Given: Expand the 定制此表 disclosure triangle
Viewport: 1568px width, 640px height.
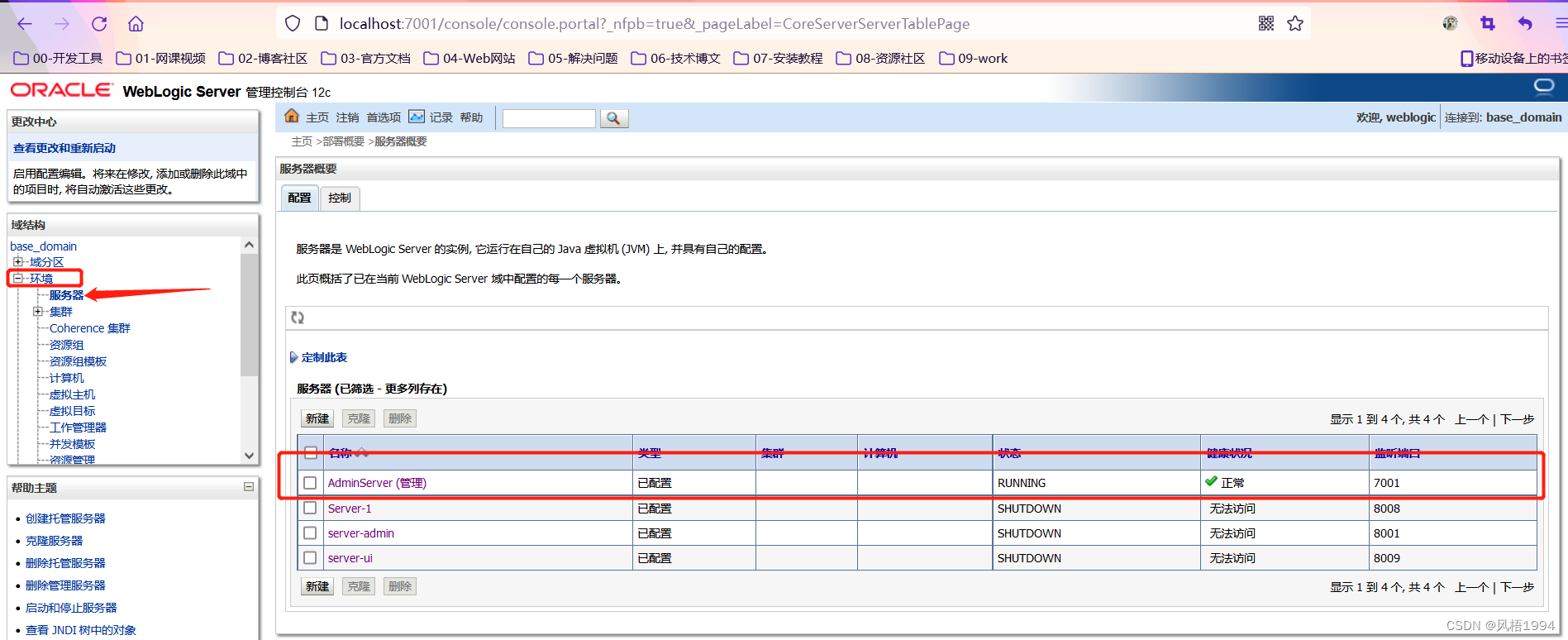Looking at the screenshot, I should (x=293, y=357).
